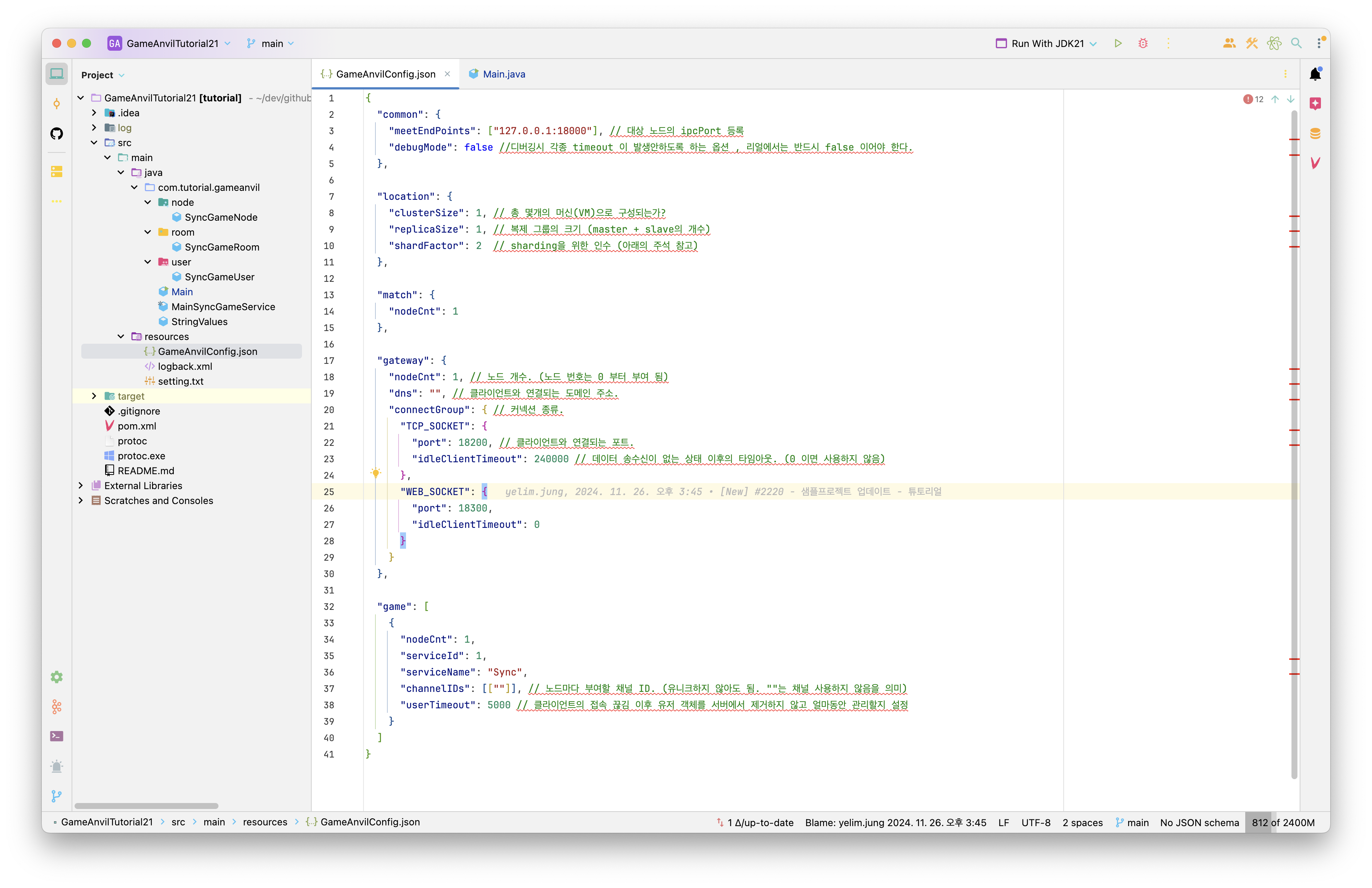
Task: Open the Structure tool window icon
Action: point(57,172)
